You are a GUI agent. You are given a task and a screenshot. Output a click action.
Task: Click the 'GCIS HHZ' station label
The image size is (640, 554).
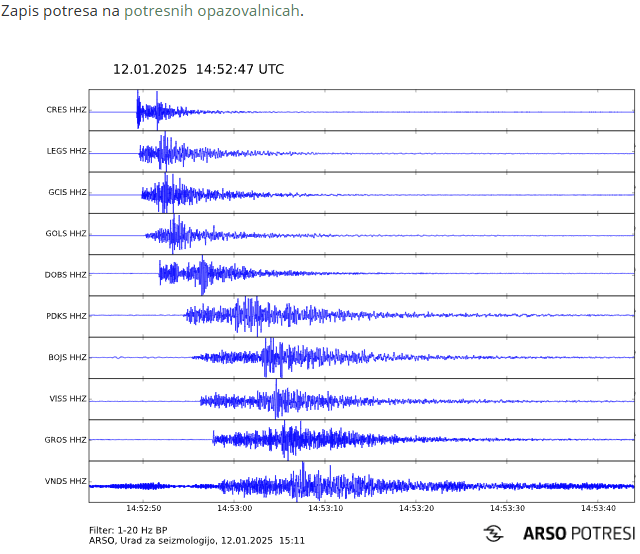(67, 192)
